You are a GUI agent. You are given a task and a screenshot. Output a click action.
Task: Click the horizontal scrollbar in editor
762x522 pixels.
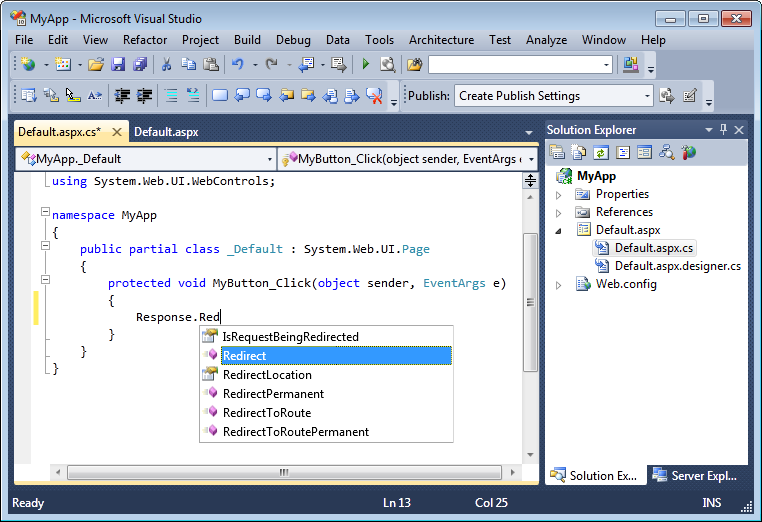pyautogui.click(x=284, y=472)
